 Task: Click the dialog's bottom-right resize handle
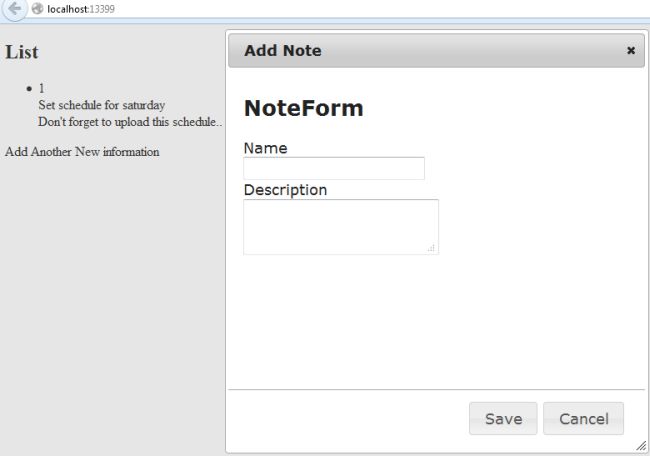click(x=641, y=447)
